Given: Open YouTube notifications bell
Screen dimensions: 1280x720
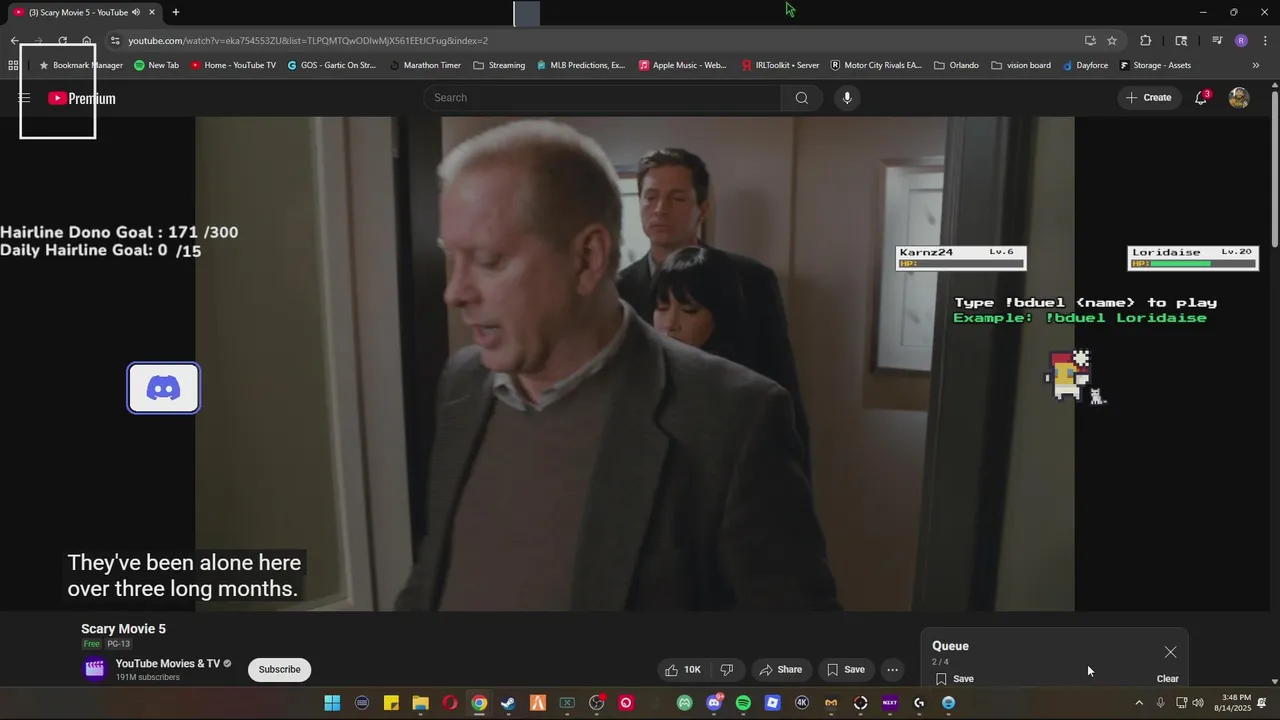Looking at the screenshot, I should pos(1201,98).
